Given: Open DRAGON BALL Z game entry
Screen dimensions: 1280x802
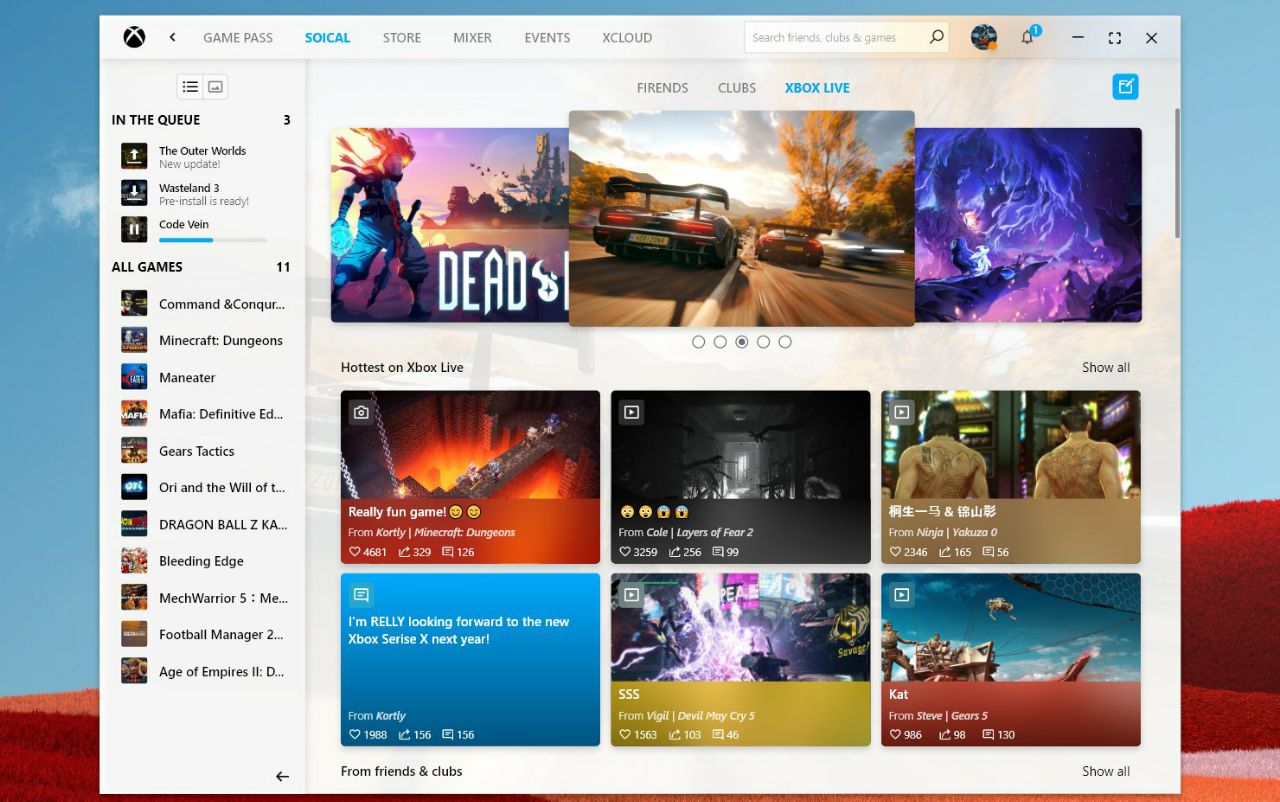Looking at the screenshot, I should coord(203,524).
